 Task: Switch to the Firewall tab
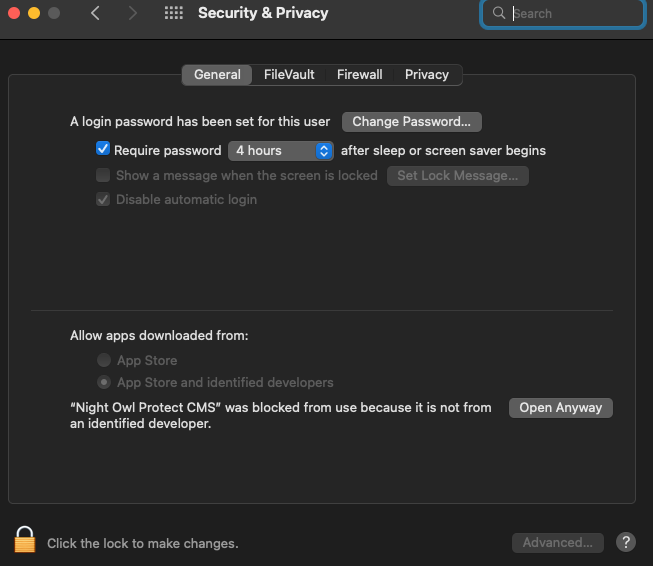359,75
